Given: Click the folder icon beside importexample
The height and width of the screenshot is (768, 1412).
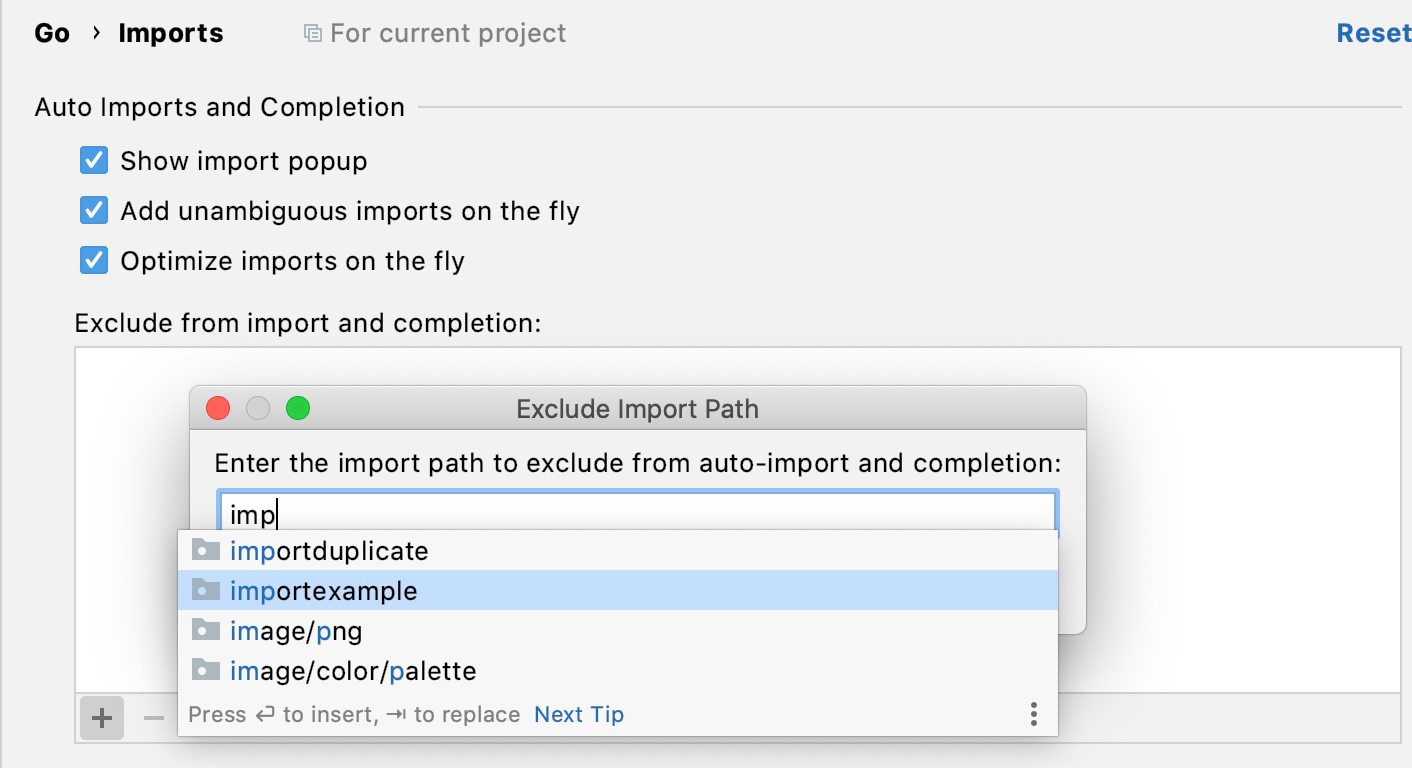Looking at the screenshot, I should 205,590.
